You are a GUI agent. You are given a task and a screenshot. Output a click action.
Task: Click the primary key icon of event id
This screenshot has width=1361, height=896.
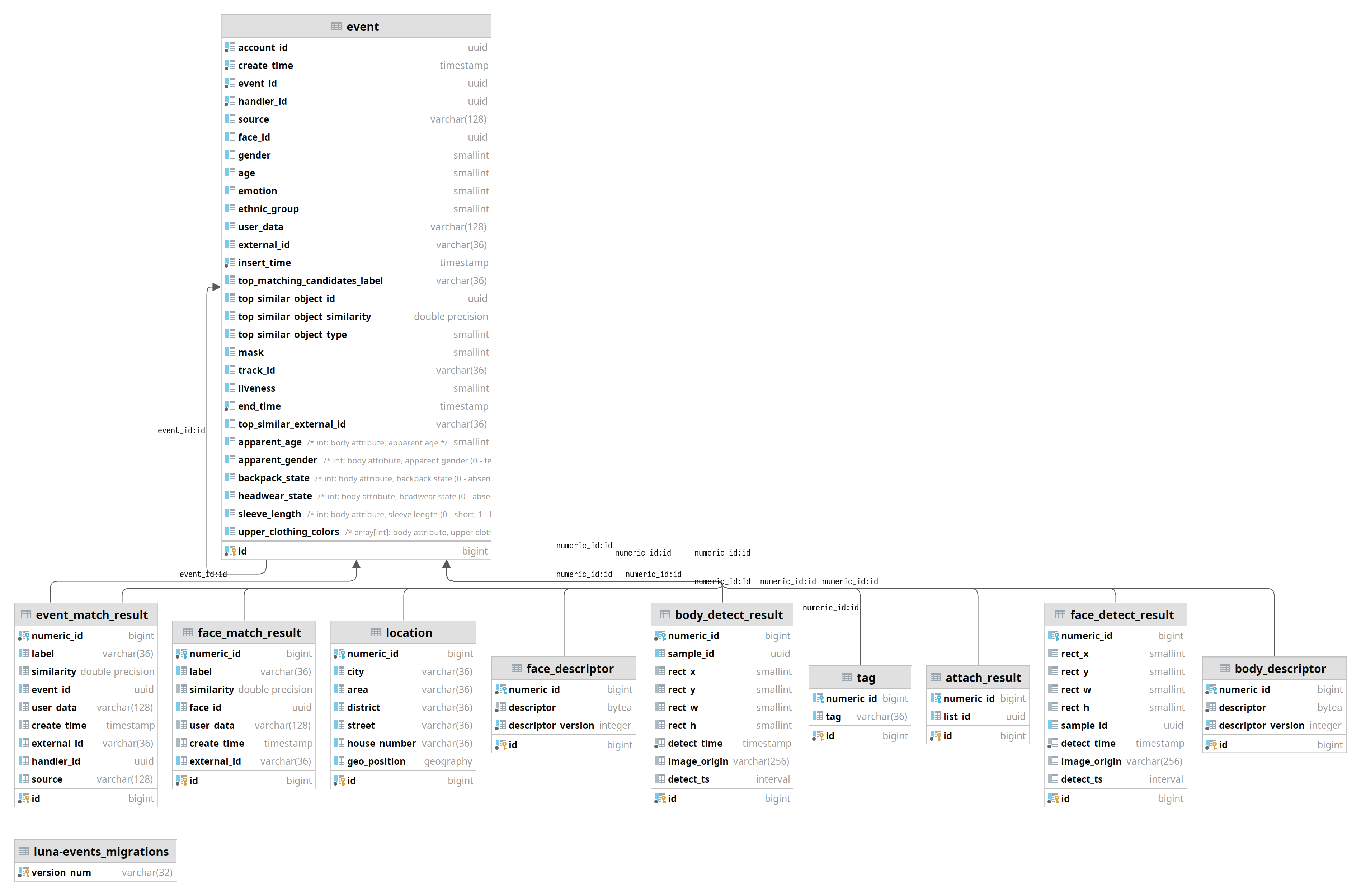pos(230,551)
